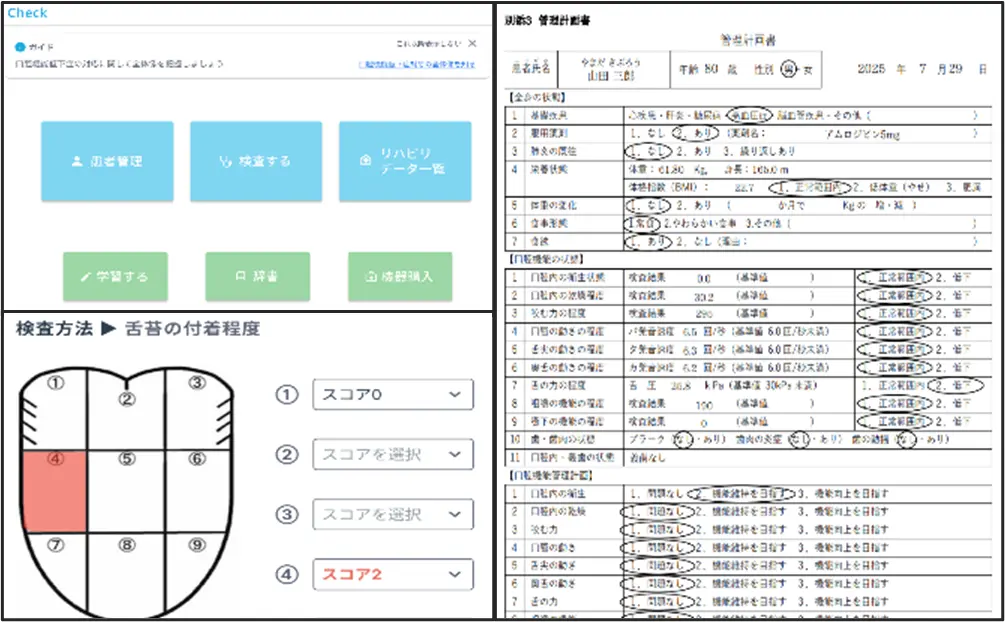Click the 【口腔機能管理計画】 section header
The width and height of the screenshot is (1005, 622).
point(550,476)
